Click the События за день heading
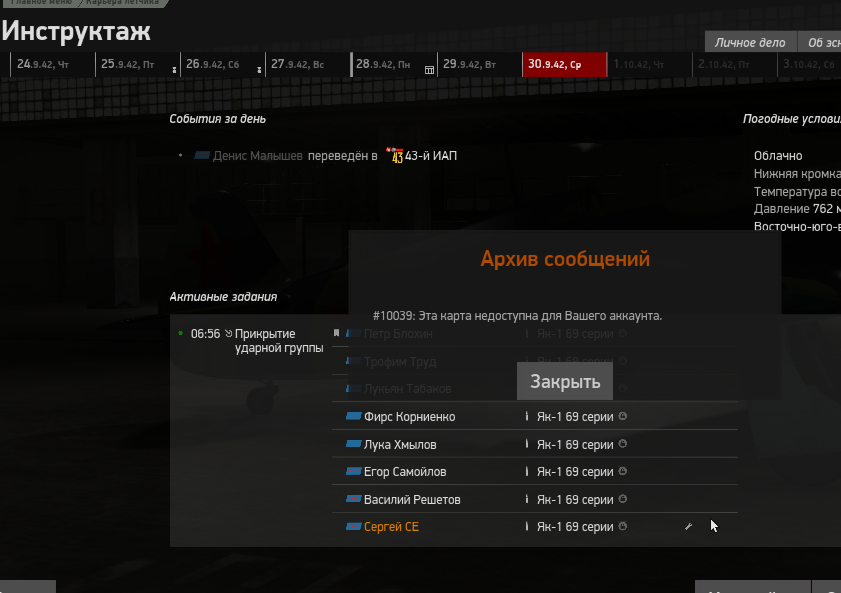Screen dimensions: 841x593 (217, 119)
